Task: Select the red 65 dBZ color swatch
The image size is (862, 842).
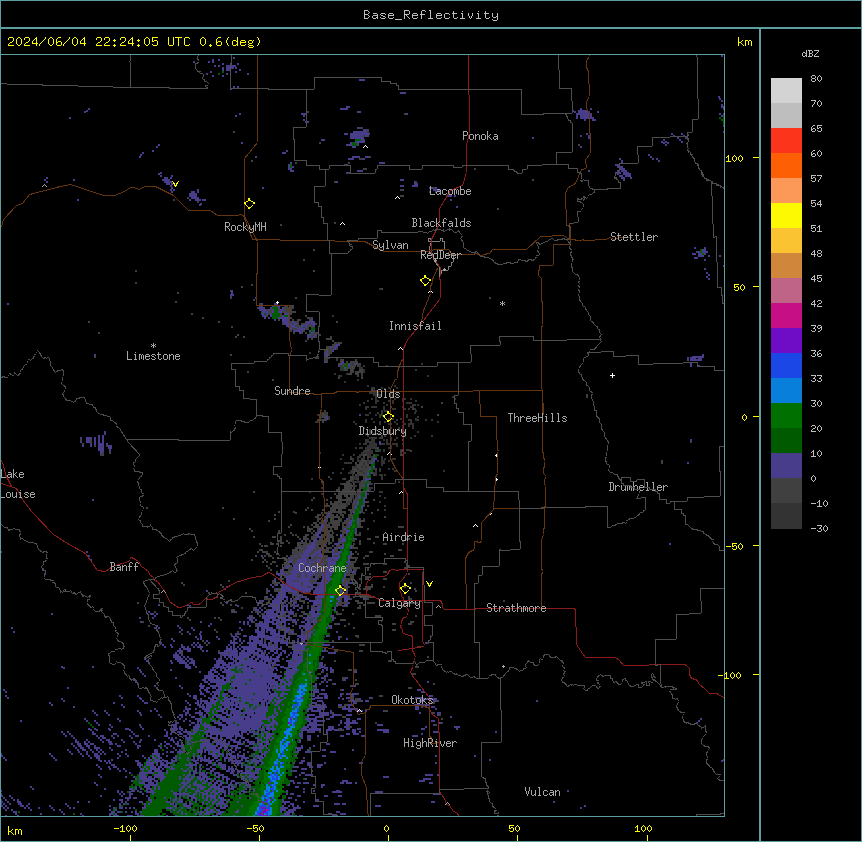Action: click(786, 140)
